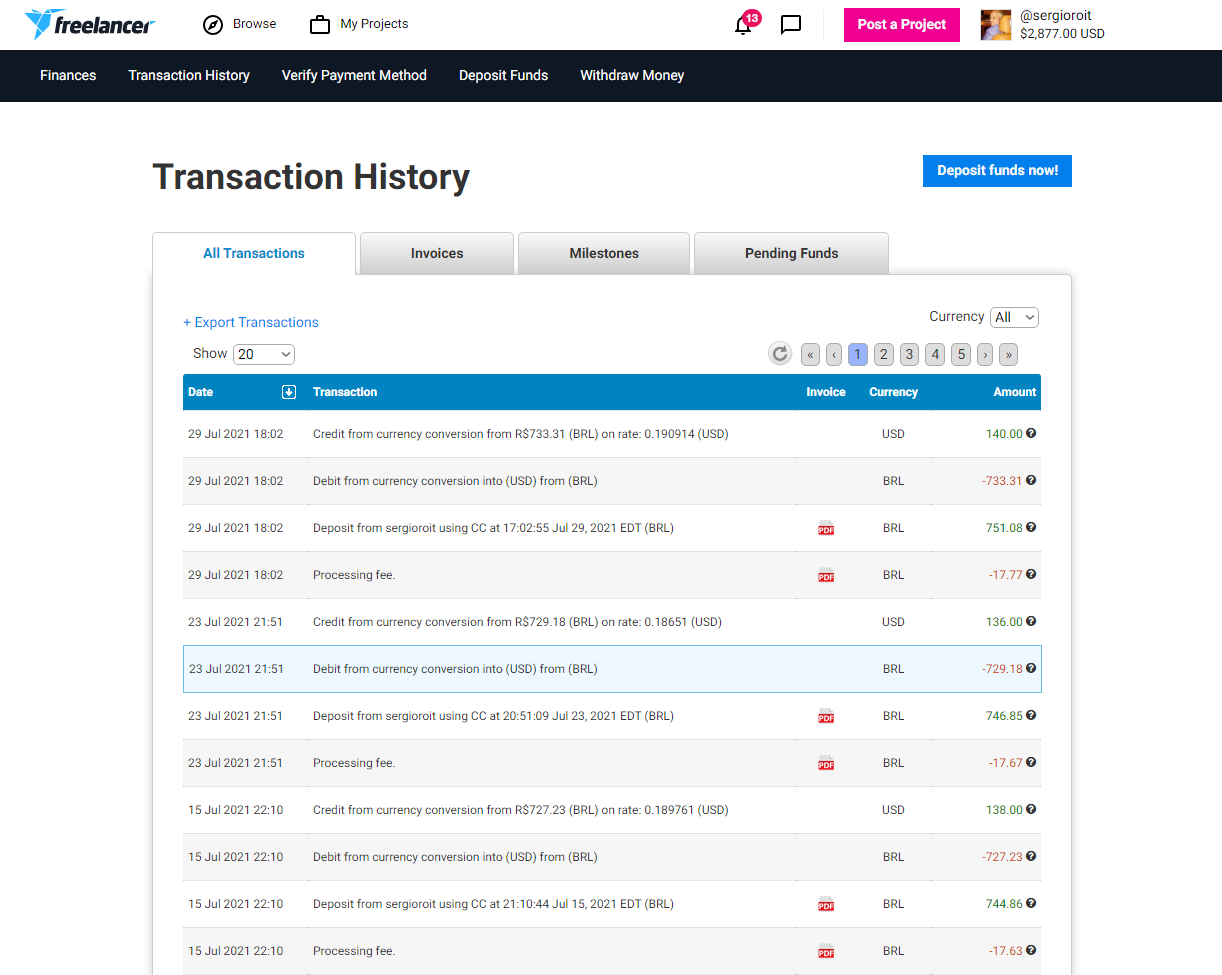The image size is (1222, 975).
Task: Download PDF invoice for 744.86 deposit
Action: [826, 904]
